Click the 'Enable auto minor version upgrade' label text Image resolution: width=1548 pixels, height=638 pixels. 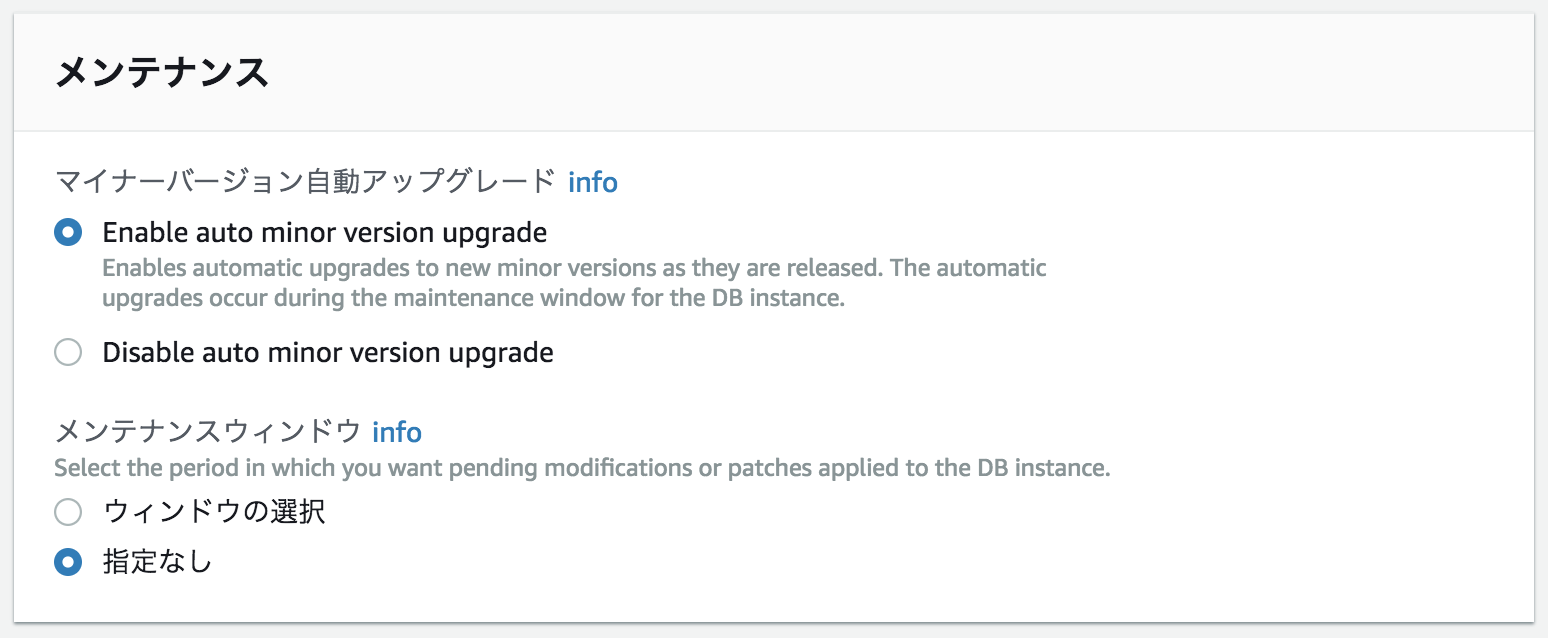pos(325,234)
